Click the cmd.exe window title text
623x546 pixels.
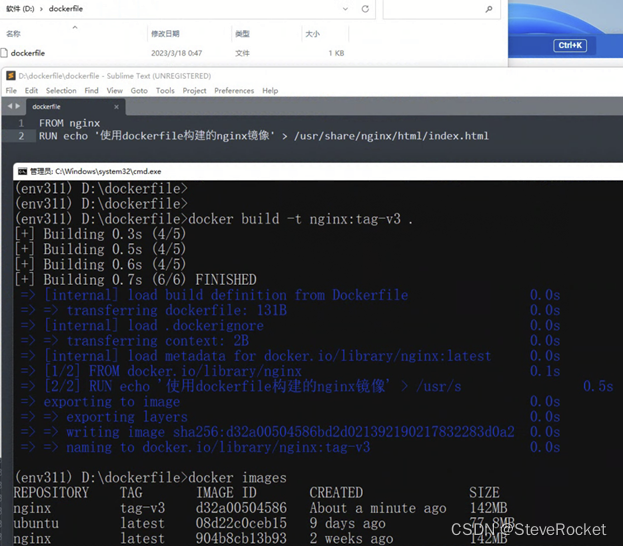tap(96, 171)
